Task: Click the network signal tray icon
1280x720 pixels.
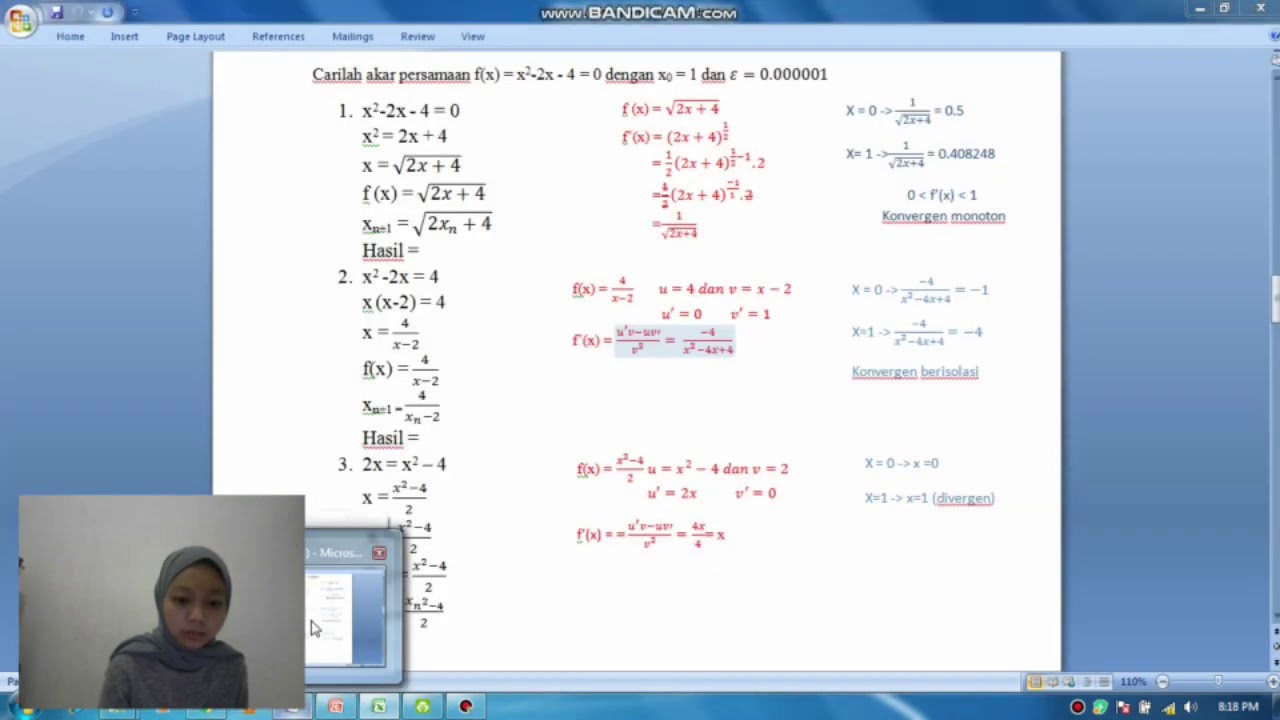Action: point(1168,707)
